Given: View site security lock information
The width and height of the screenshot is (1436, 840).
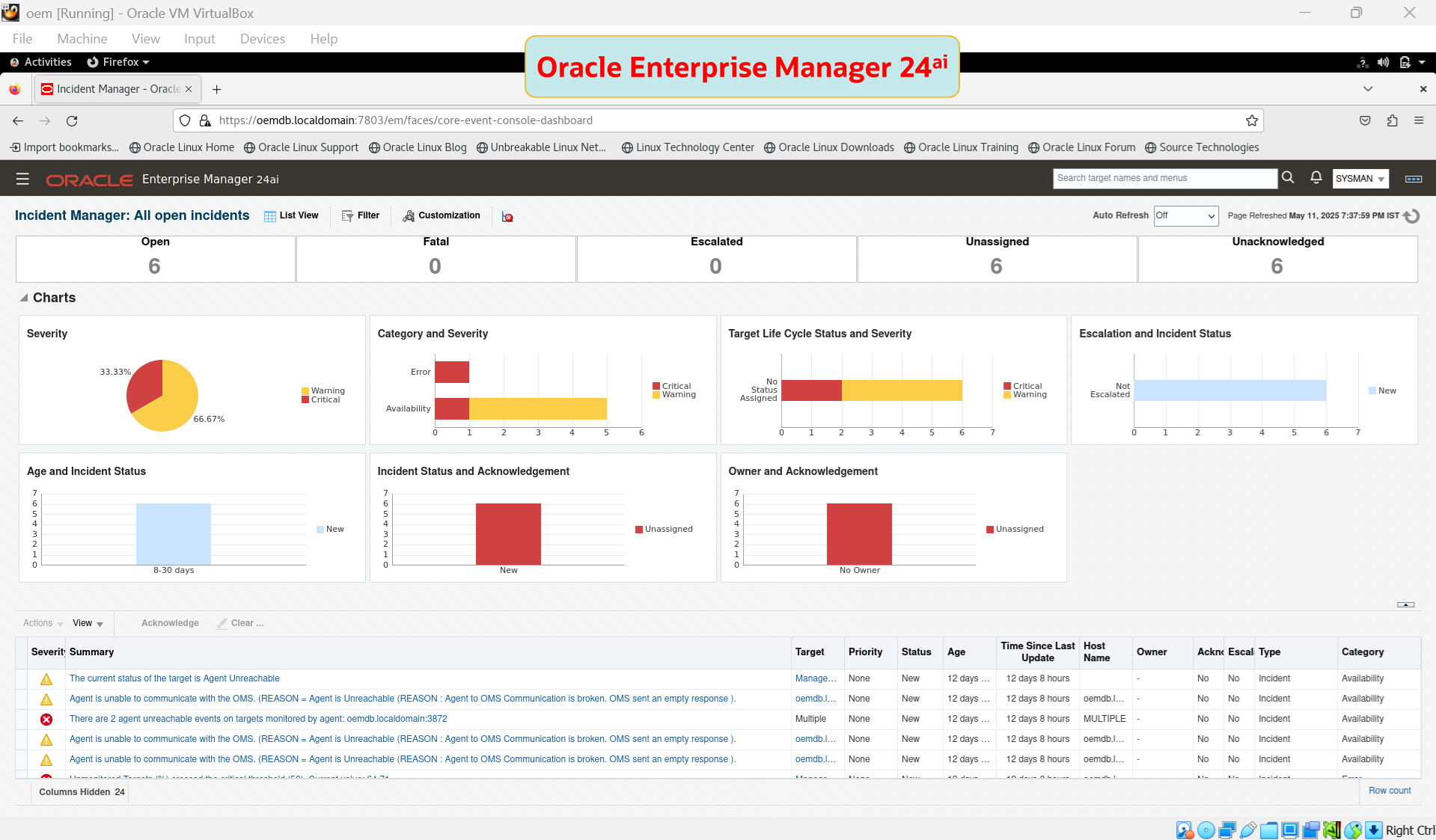Looking at the screenshot, I should tap(204, 120).
